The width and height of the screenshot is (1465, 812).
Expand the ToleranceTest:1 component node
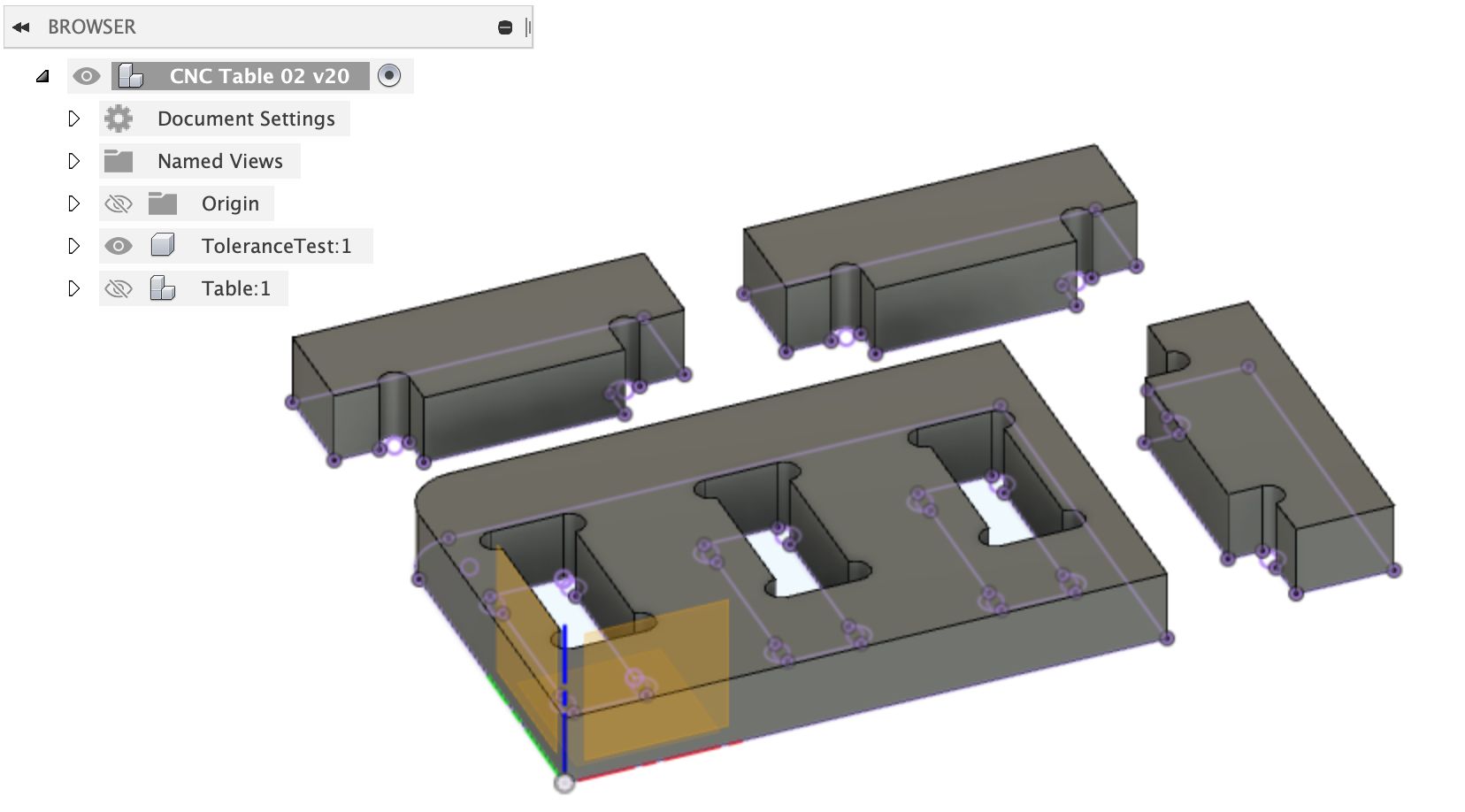[74, 245]
